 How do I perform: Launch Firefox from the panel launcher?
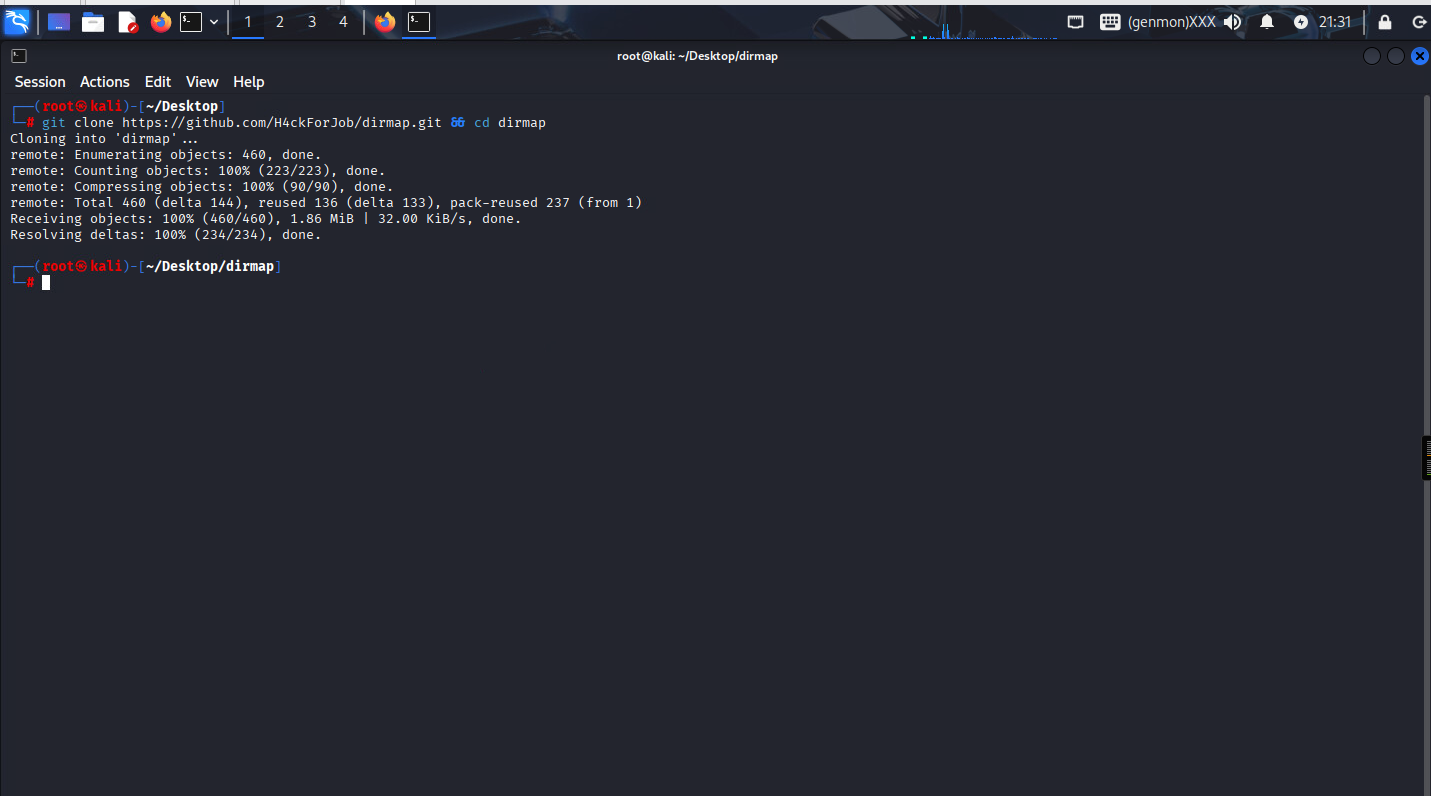161,22
